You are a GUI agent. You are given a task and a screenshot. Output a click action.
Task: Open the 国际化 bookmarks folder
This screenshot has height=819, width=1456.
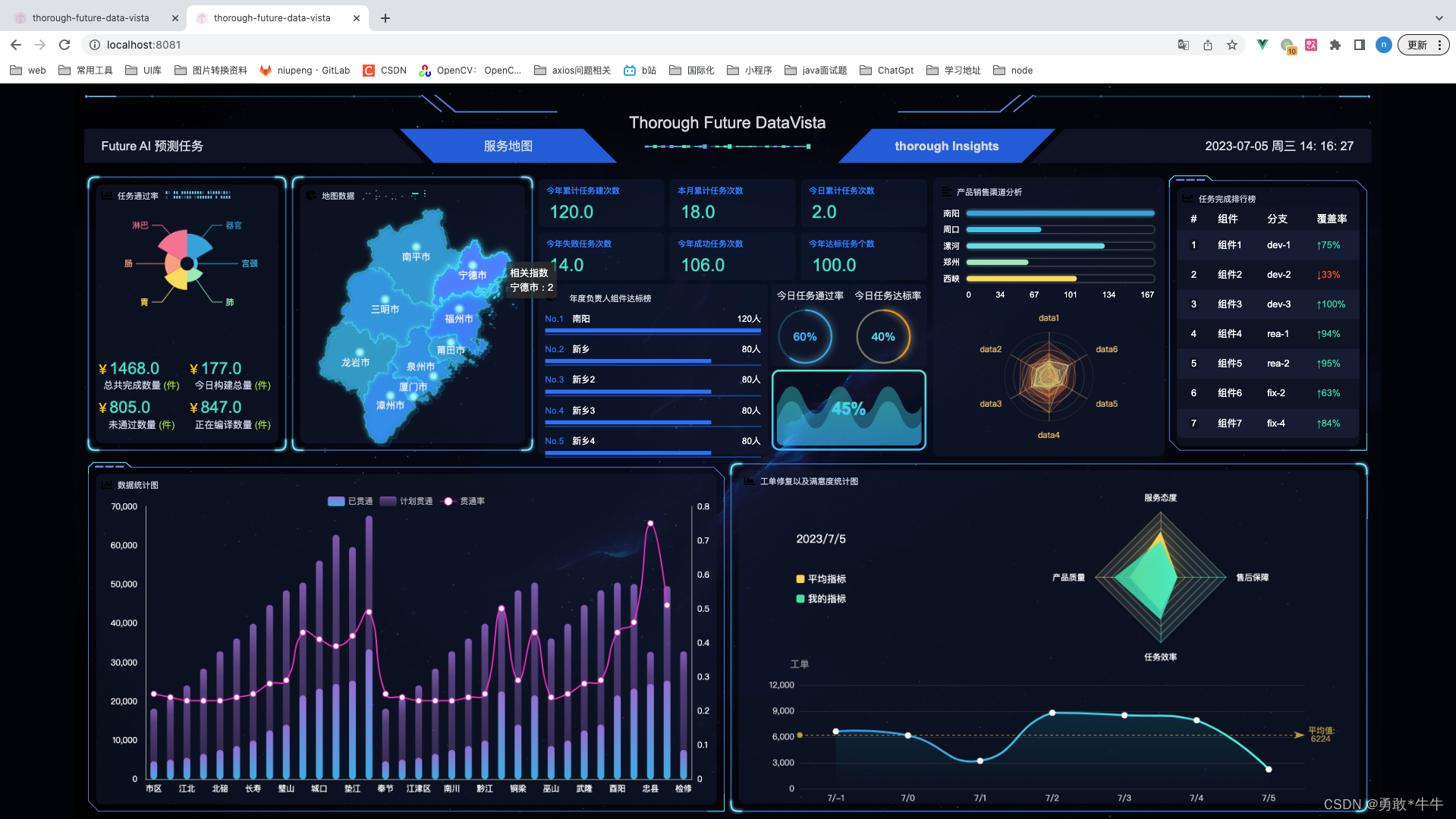click(x=692, y=71)
